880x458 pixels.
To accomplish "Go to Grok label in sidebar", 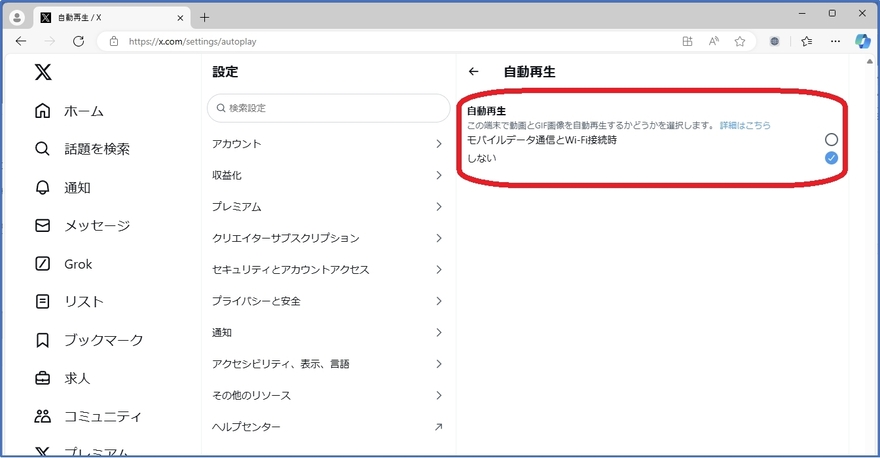I will point(78,264).
